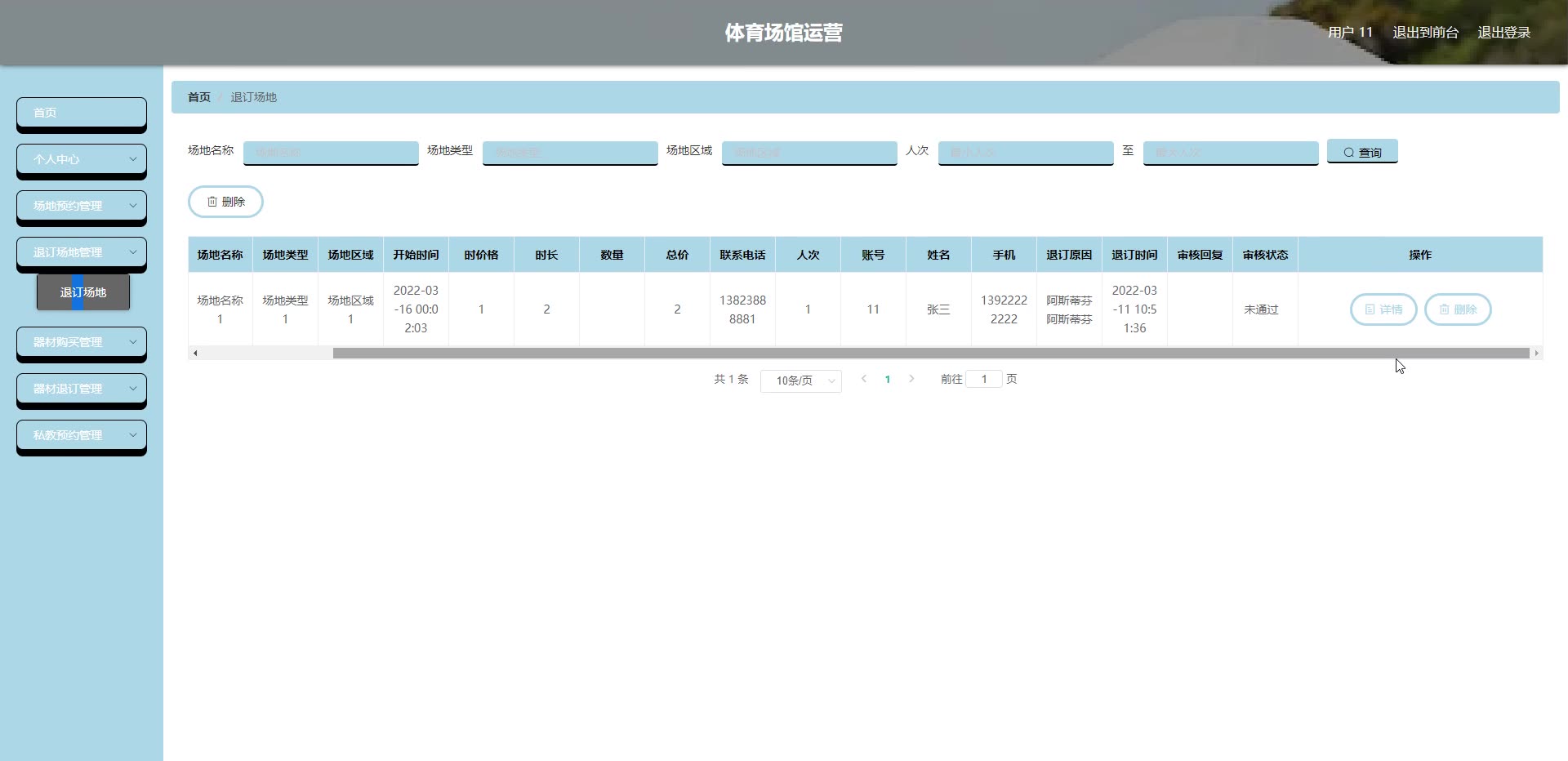The height and width of the screenshot is (761, 1568).
Task: Click the table's horizontal scrollbar thumb
Action: point(931,353)
